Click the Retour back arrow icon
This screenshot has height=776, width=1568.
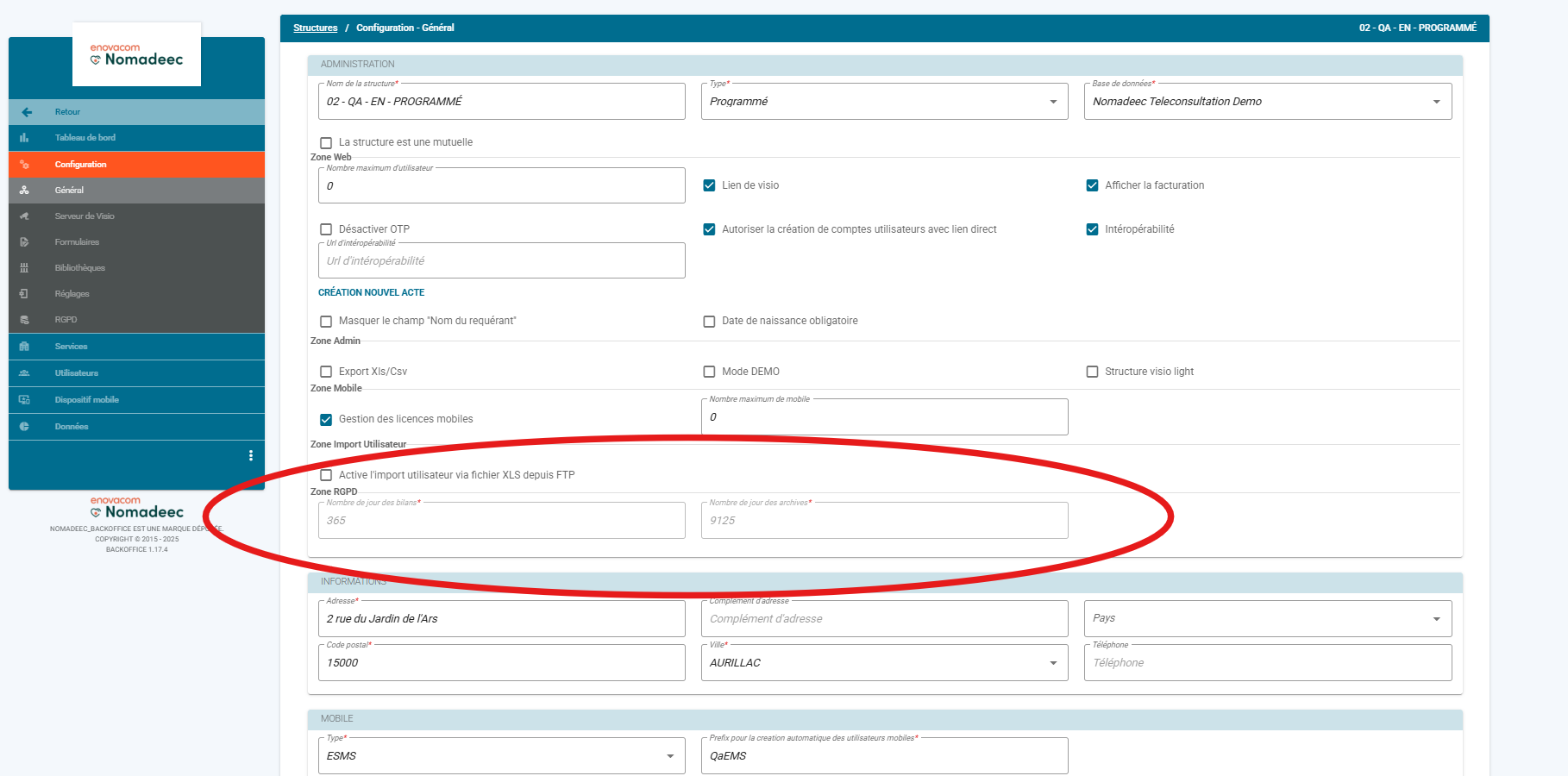[27, 112]
